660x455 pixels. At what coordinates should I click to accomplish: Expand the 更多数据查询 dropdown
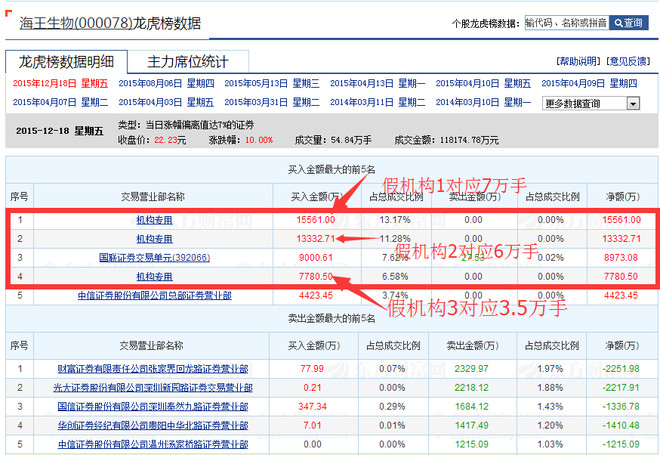point(591,104)
